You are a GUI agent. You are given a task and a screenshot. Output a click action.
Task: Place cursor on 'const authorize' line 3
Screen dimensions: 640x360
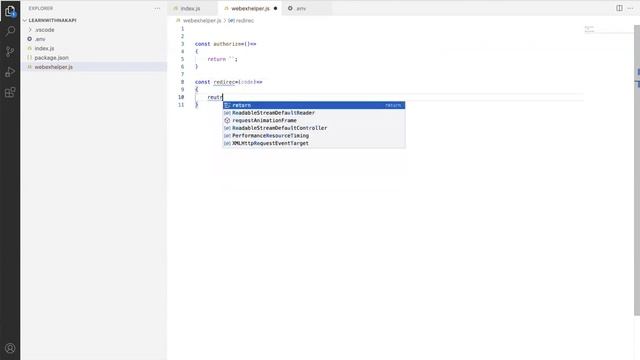coord(225,44)
